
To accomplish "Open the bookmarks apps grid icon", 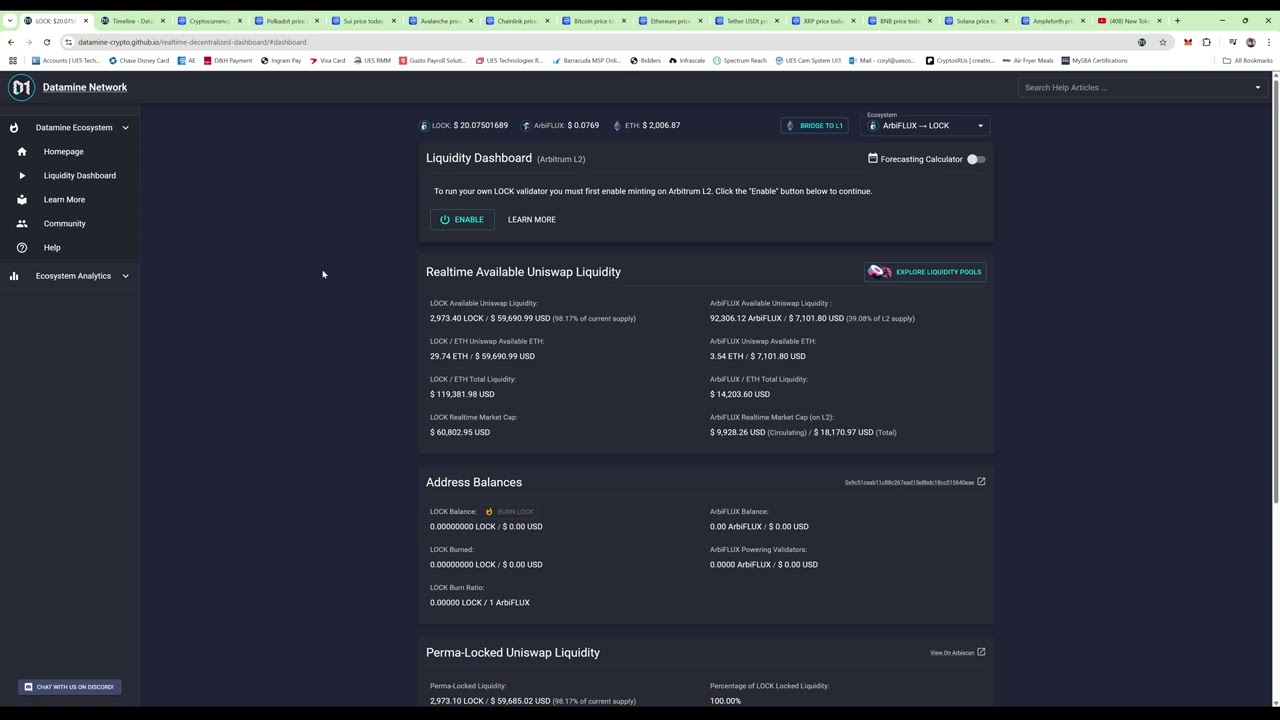I will point(13,61).
